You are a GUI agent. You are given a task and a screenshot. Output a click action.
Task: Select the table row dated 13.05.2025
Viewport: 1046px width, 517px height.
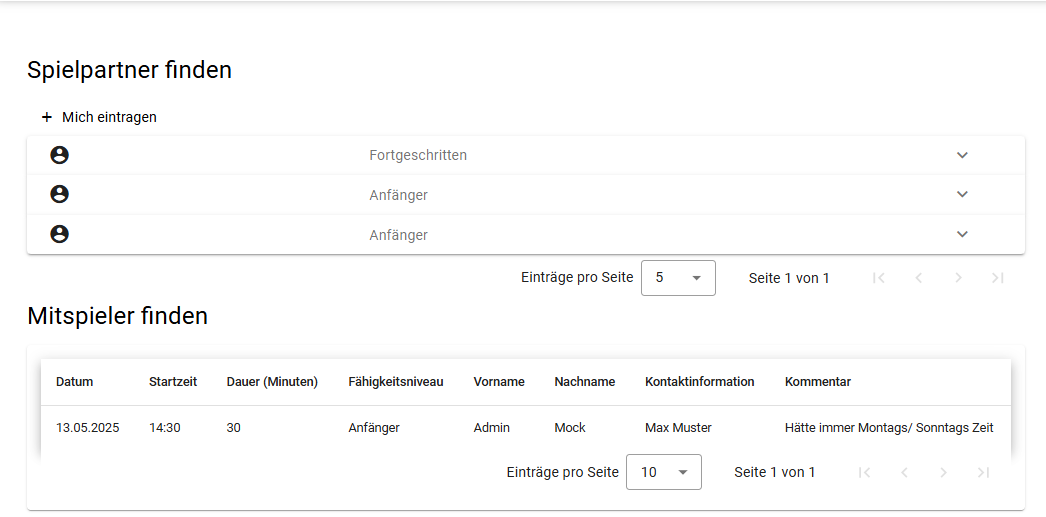click(526, 428)
